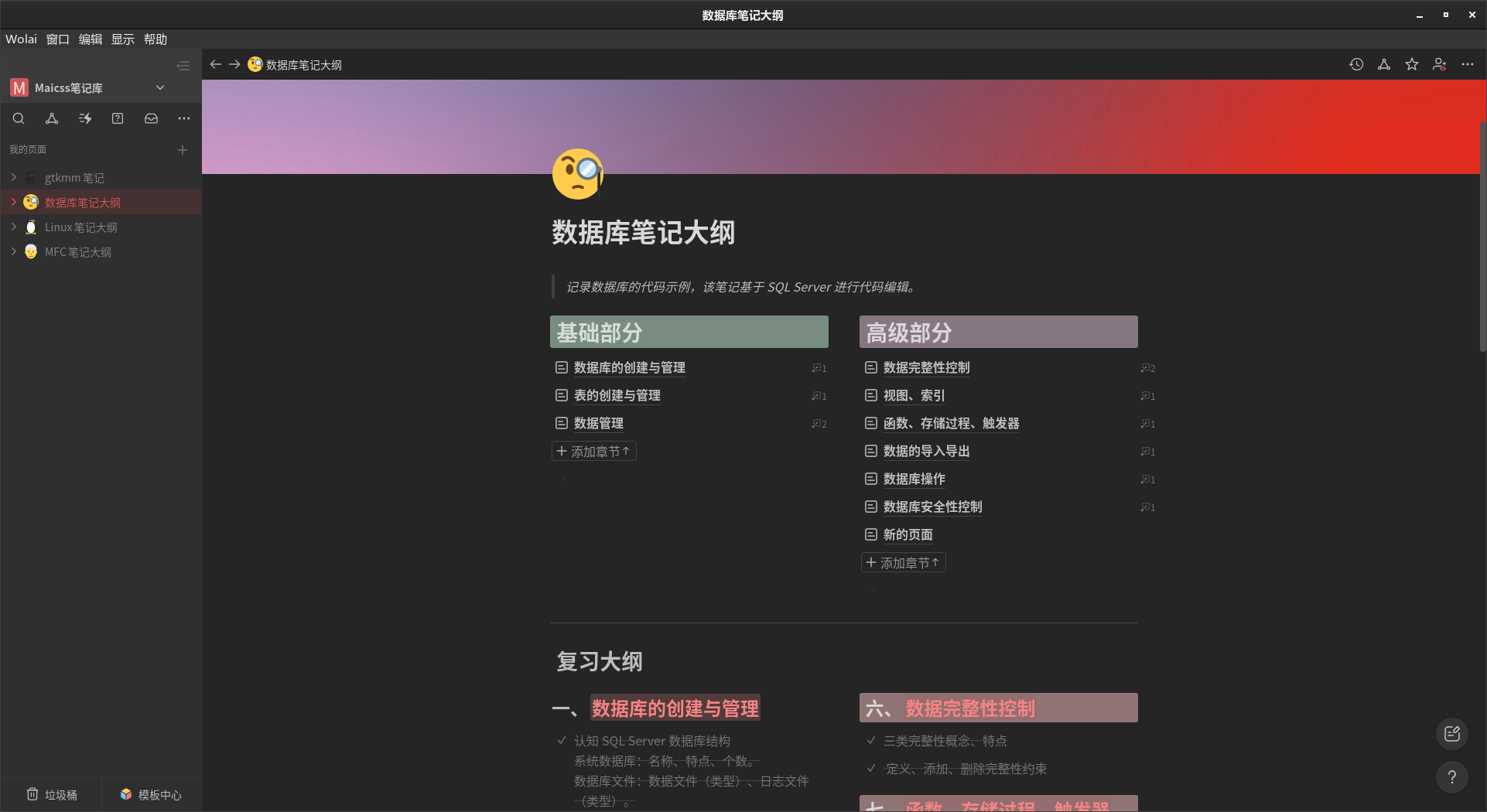Open the floating help question mark button
The width and height of the screenshot is (1487, 812).
point(1452,777)
